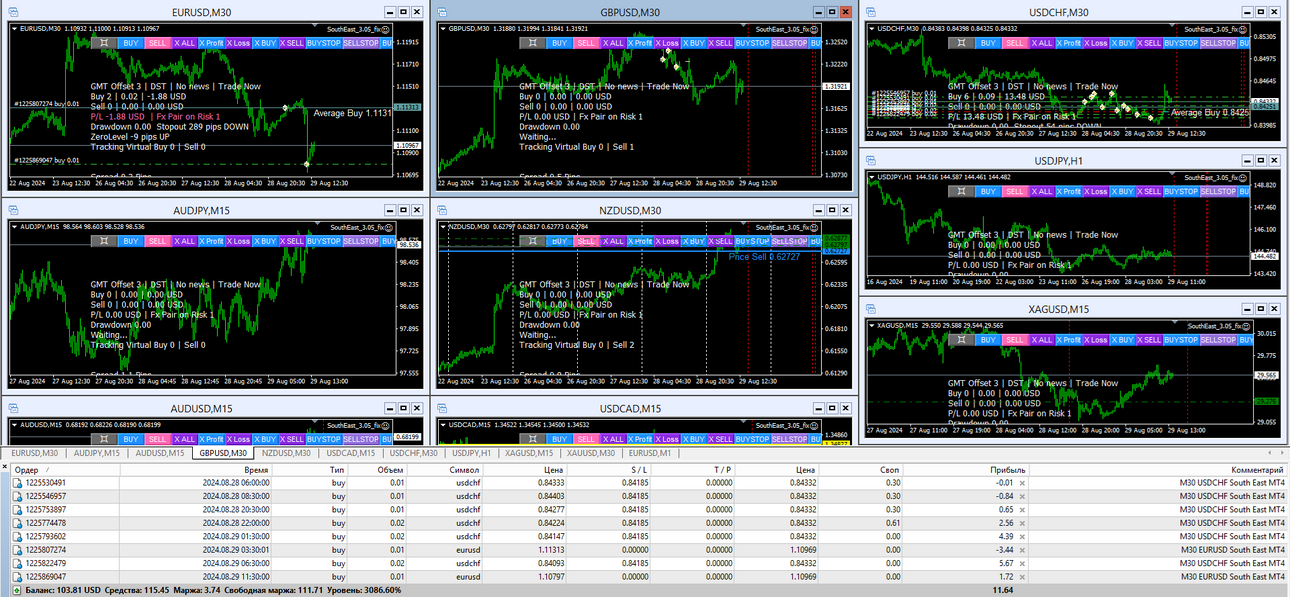Click the gray panel icon in the USDCHF,M30 chart
This screenshot has width=1290, height=597.
pos(962,43)
